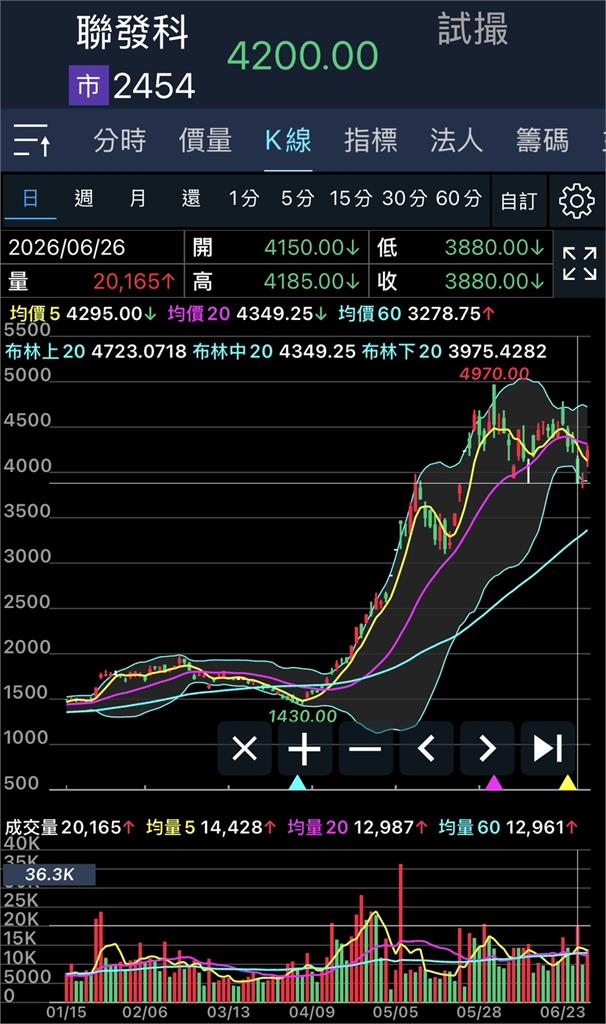Zoom in chart with plus button

(305, 748)
